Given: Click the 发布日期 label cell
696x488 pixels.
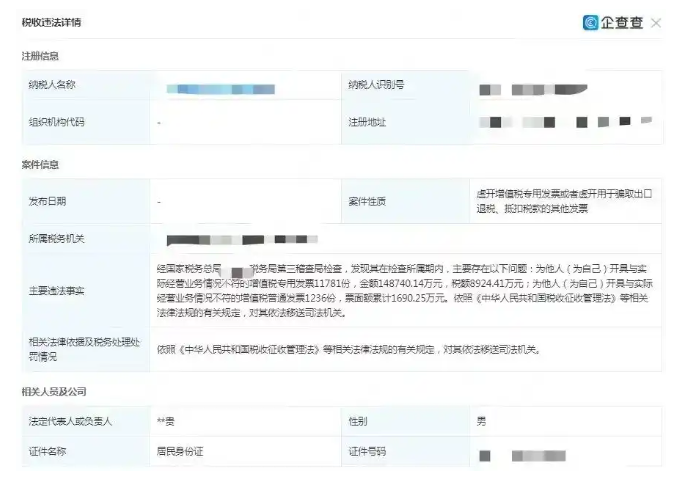Looking at the screenshot, I should click(x=86, y=202).
